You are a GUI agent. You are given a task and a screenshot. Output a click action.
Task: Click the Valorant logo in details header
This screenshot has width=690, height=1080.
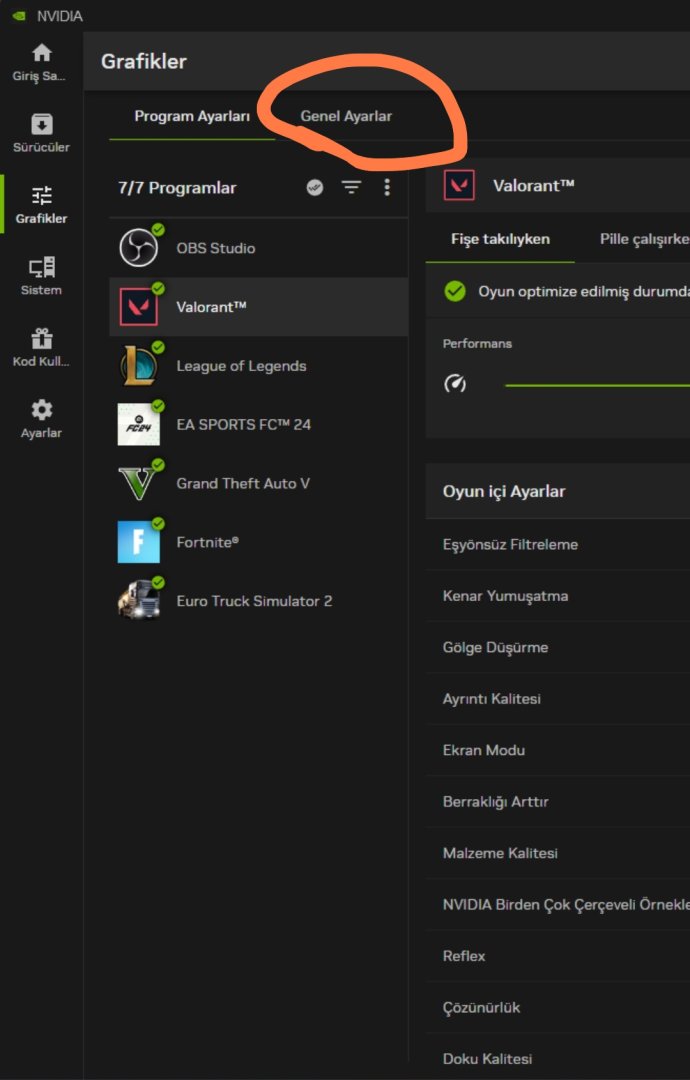tap(459, 185)
